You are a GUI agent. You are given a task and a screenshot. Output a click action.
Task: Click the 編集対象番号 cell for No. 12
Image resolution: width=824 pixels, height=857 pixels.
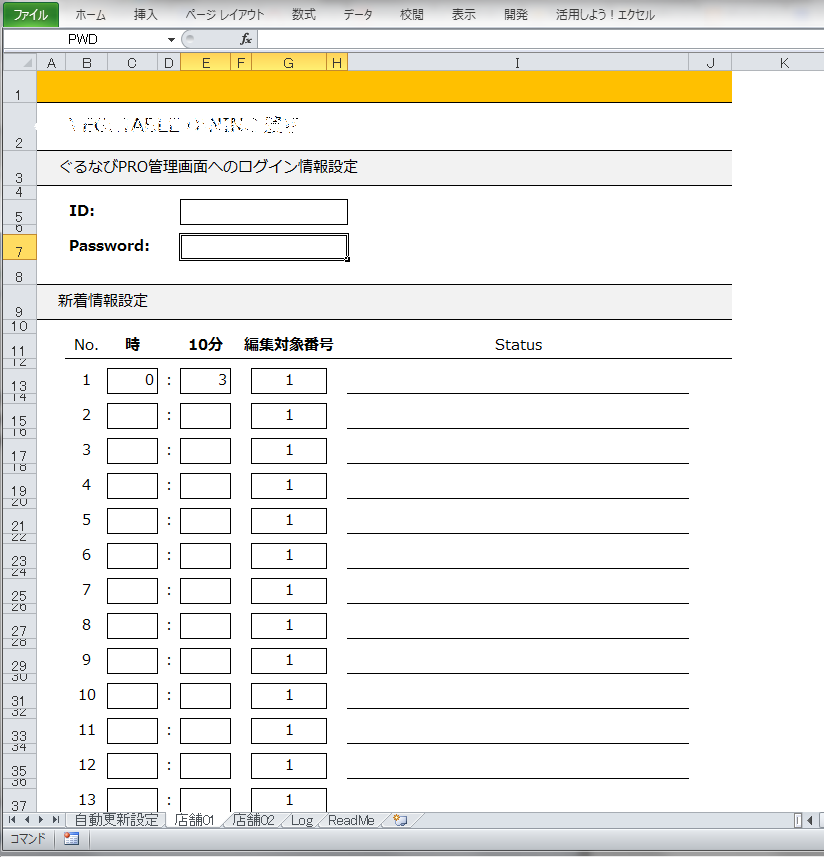(289, 766)
